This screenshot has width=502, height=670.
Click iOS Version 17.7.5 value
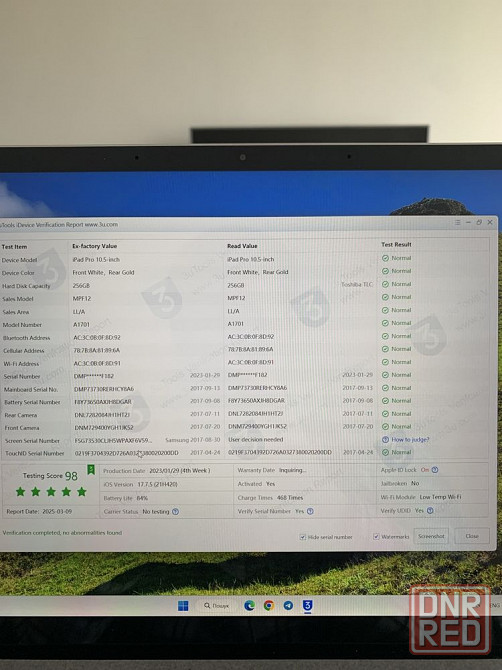157,484
